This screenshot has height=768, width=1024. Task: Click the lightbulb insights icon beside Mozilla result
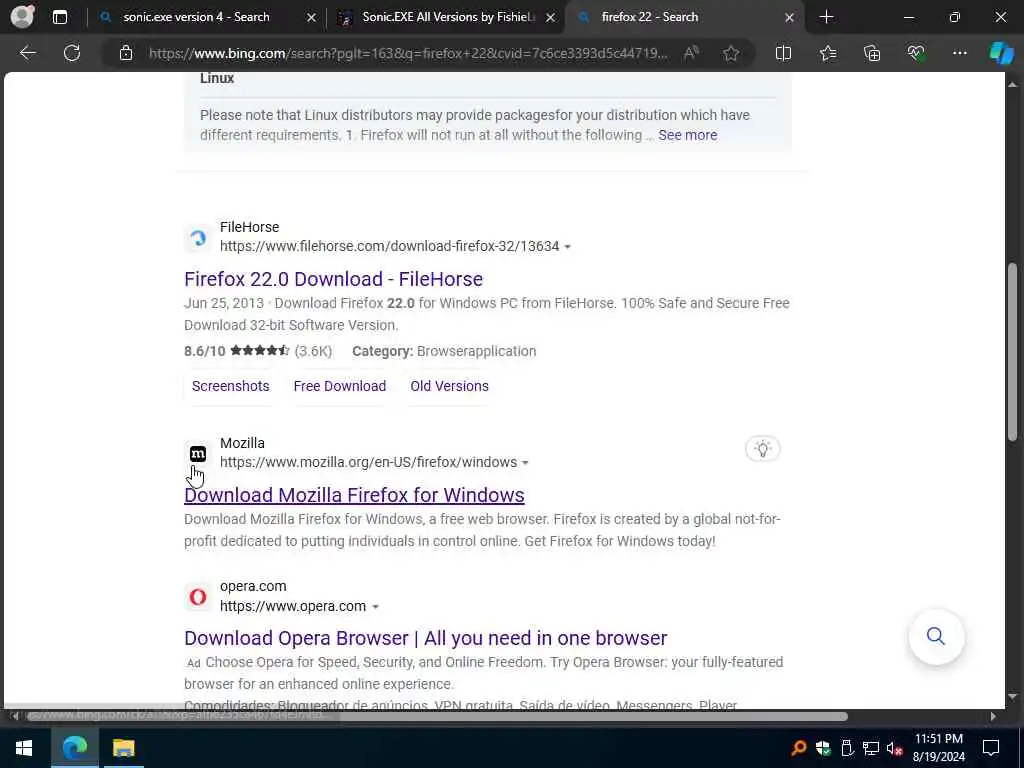(x=762, y=449)
